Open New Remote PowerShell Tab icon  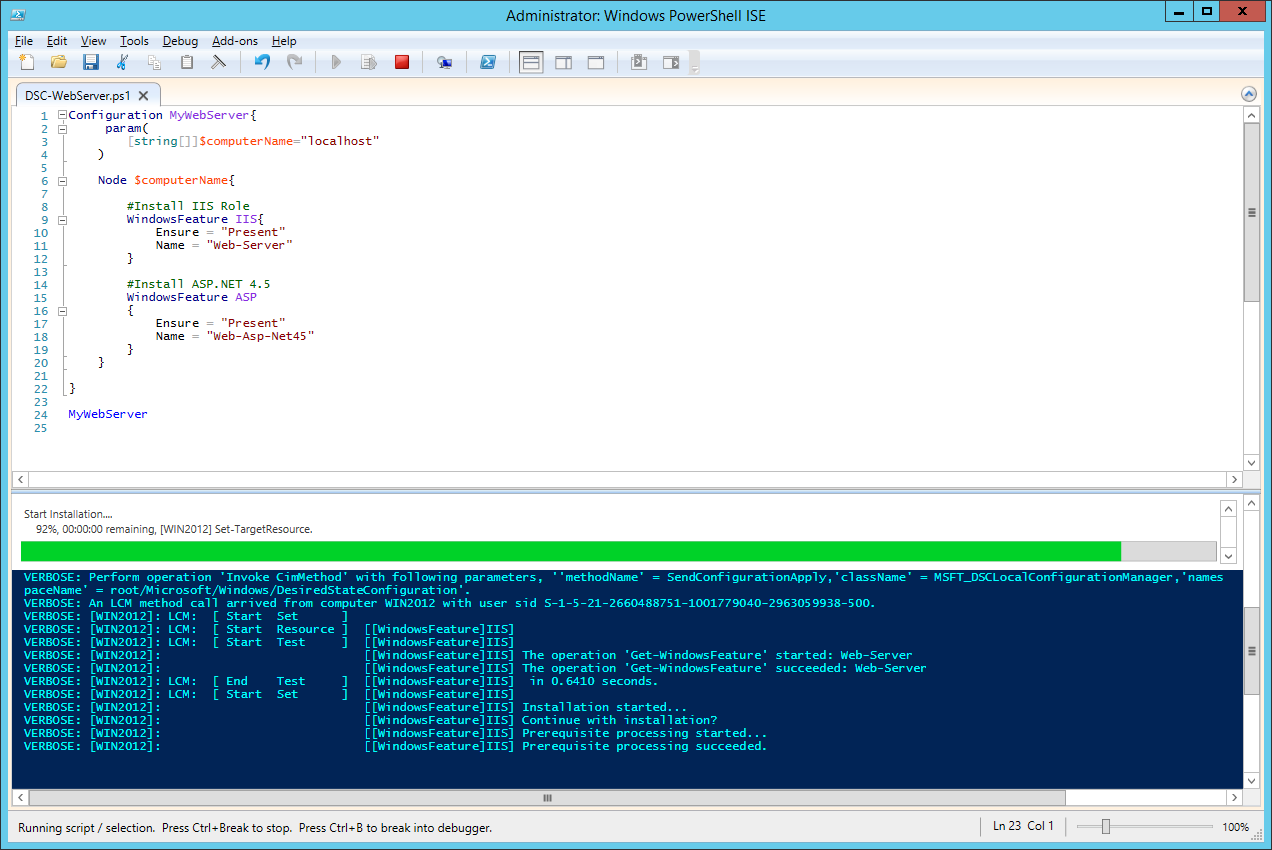(x=445, y=62)
